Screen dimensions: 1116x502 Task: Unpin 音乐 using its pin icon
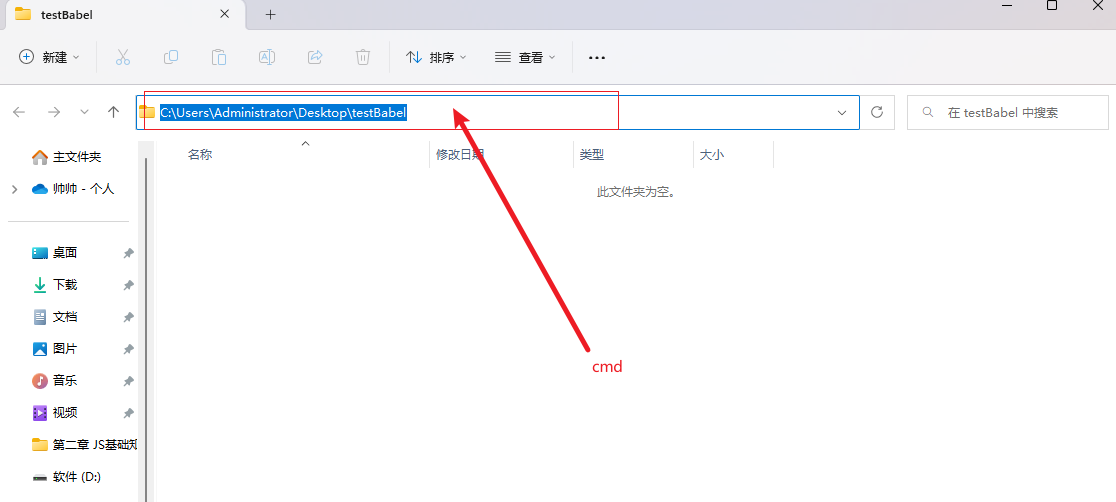coord(128,381)
